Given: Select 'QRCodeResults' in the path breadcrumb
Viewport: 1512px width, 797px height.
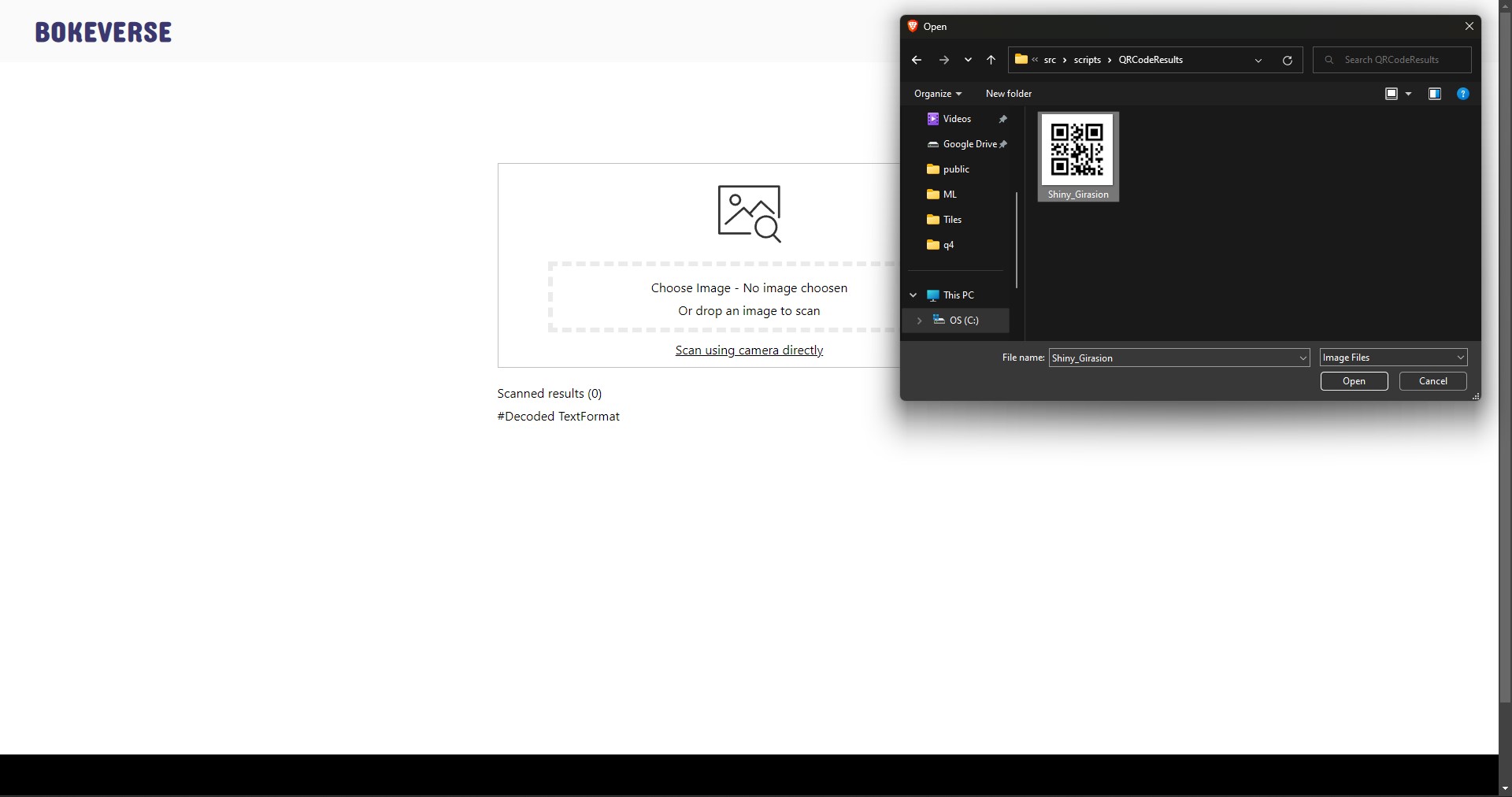Looking at the screenshot, I should pyautogui.click(x=1151, y=60).
